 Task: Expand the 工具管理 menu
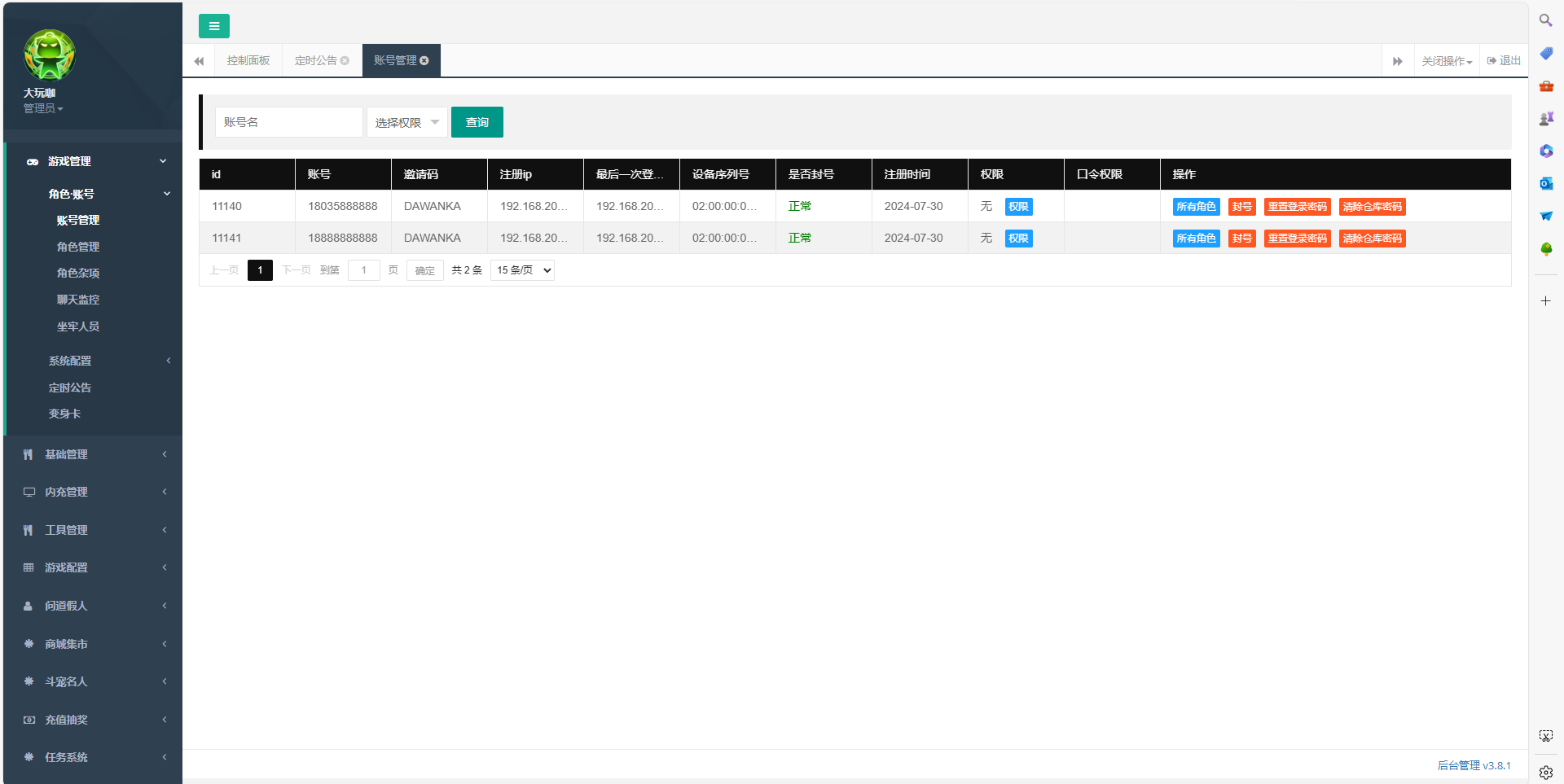93,530
